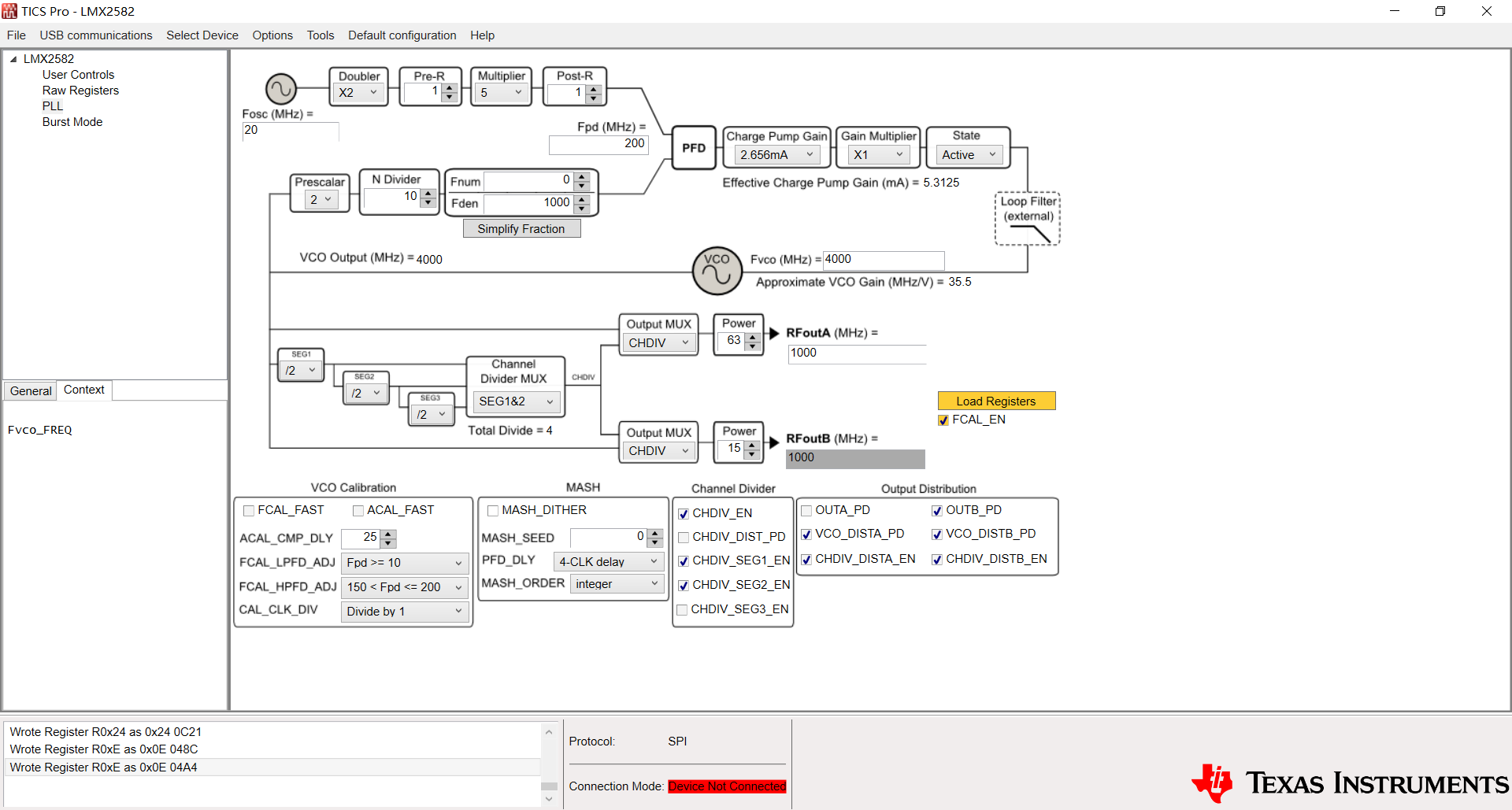Open the USB communications menu
Image resolution: width=1512 pixels, height=810 pixels.
[96, 35]
